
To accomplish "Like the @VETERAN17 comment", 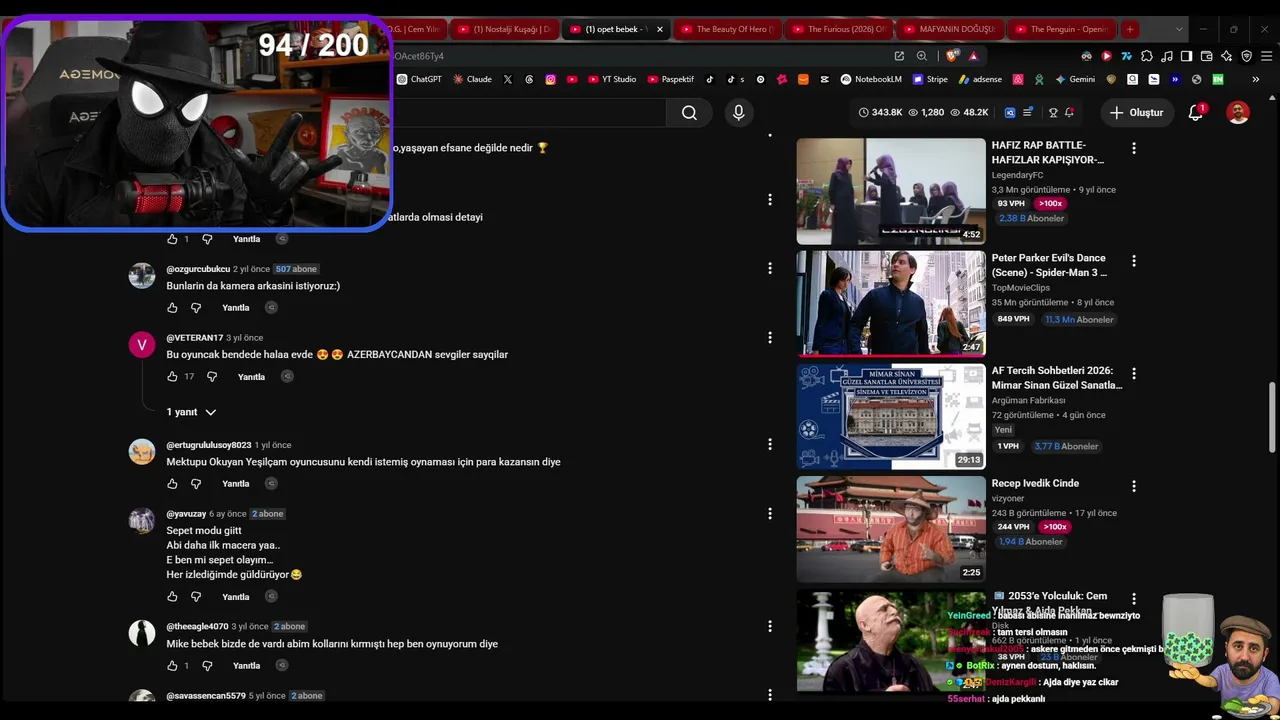I will (x=172, y=377).
